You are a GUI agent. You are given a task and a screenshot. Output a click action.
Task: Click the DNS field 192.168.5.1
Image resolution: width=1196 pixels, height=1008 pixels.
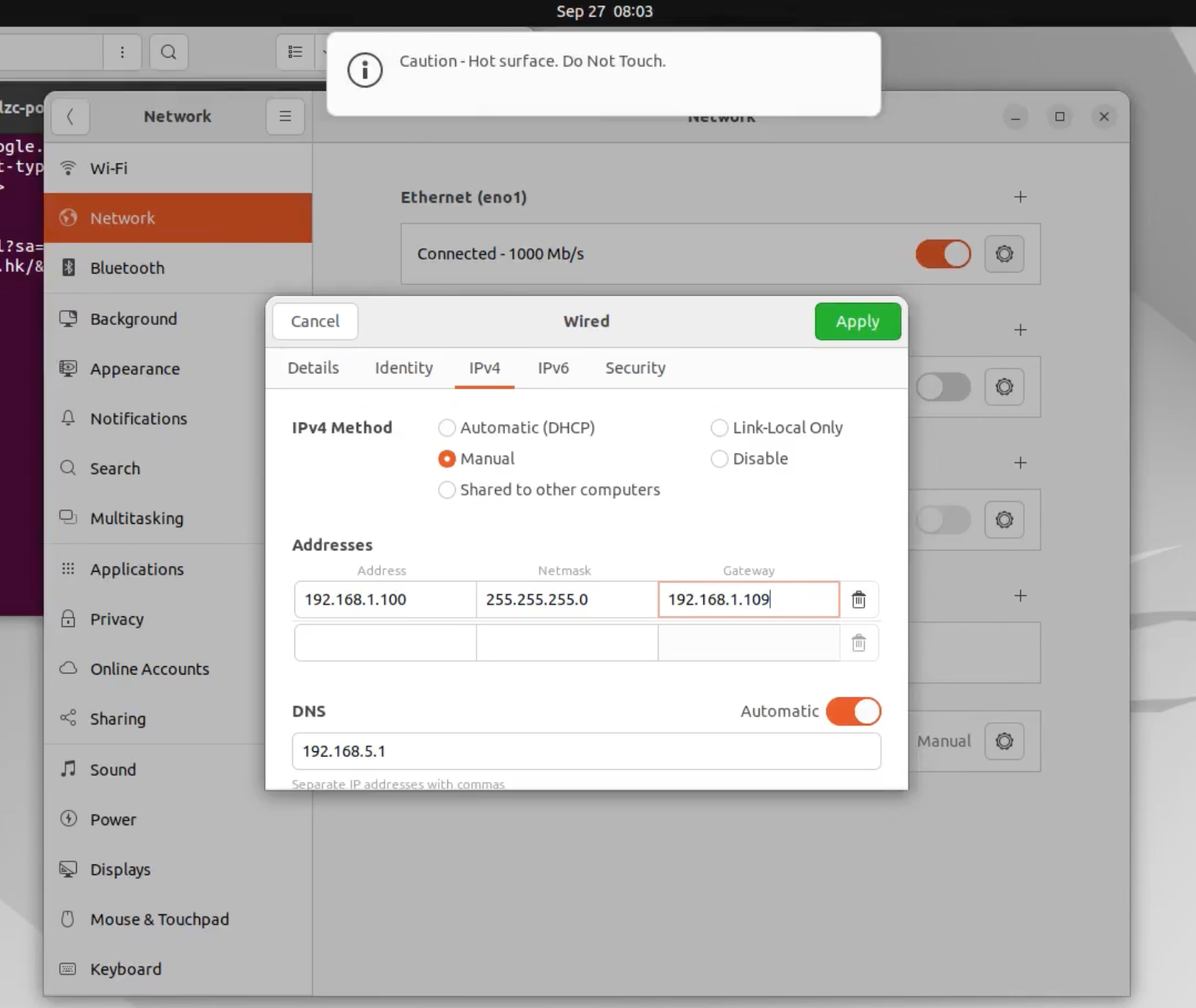(586, 751)
